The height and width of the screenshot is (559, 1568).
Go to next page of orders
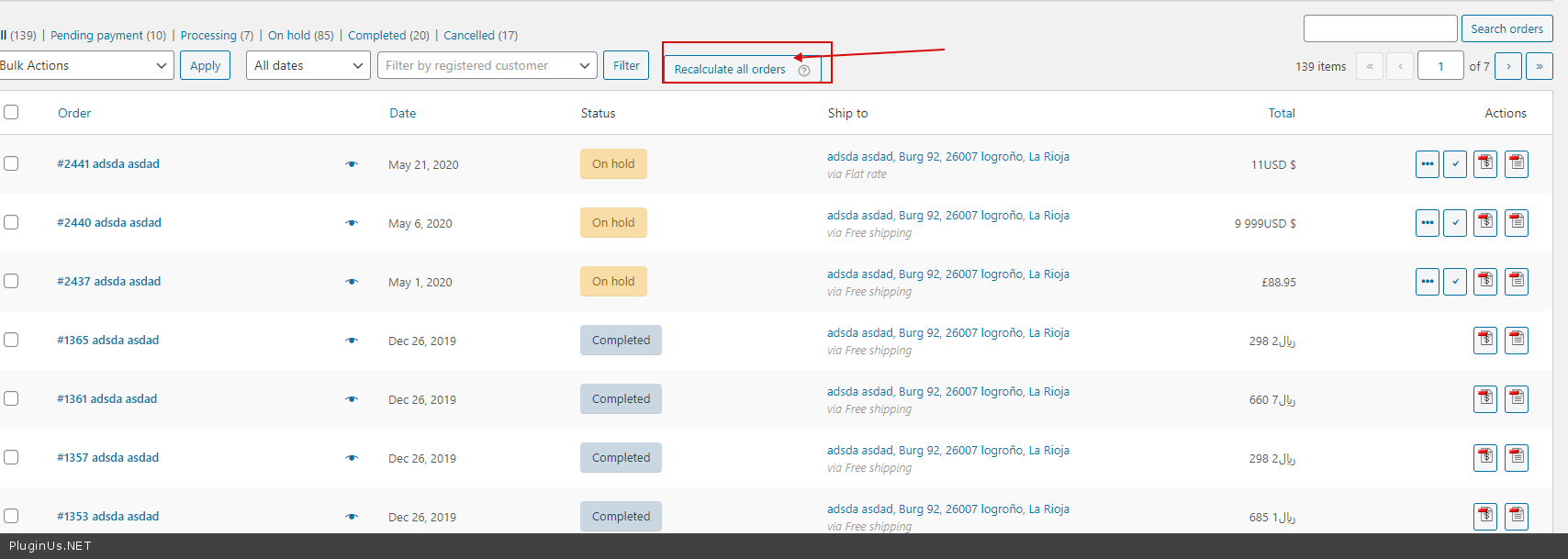point(1508,66)
